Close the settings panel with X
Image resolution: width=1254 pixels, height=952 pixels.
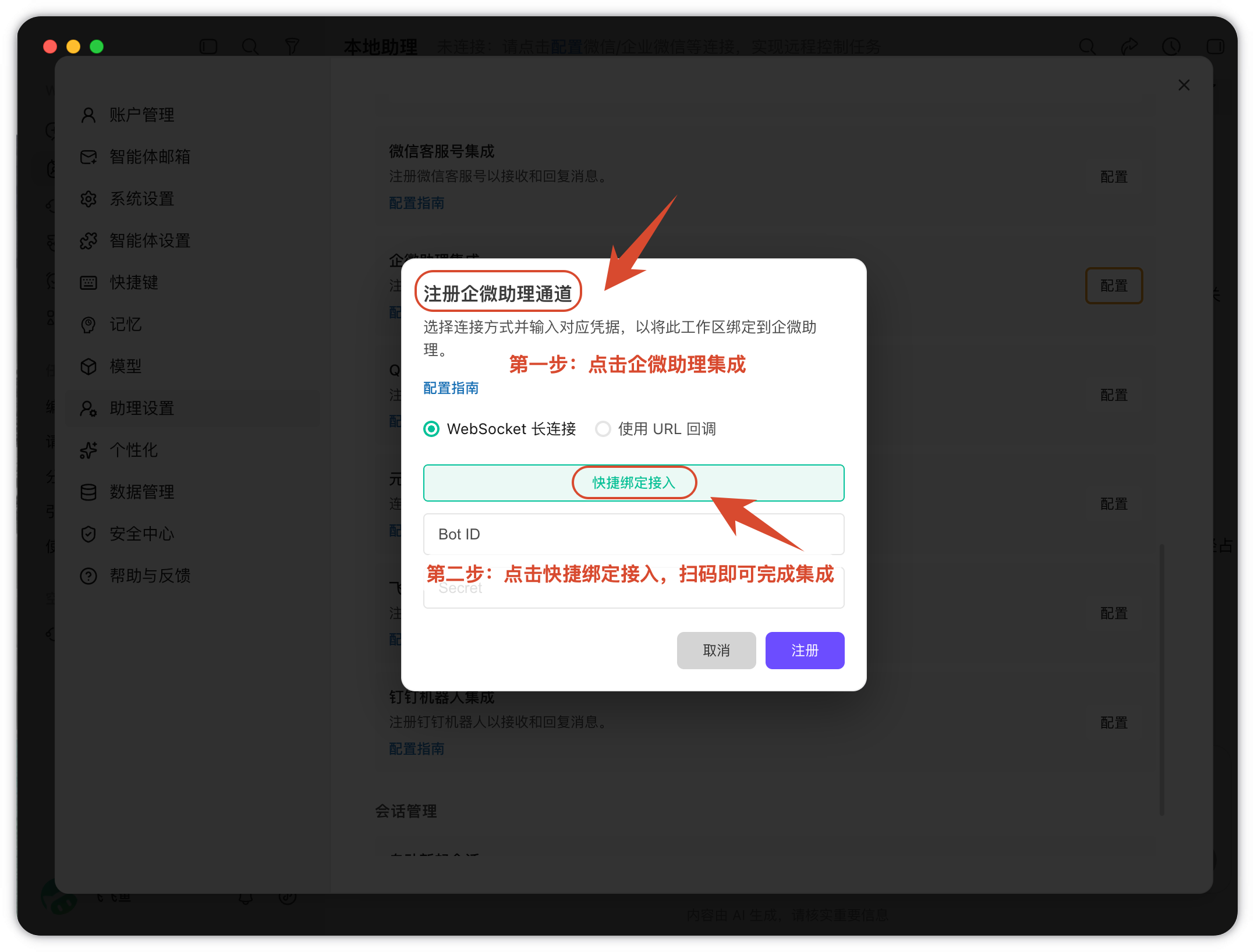pos(1184,85)
